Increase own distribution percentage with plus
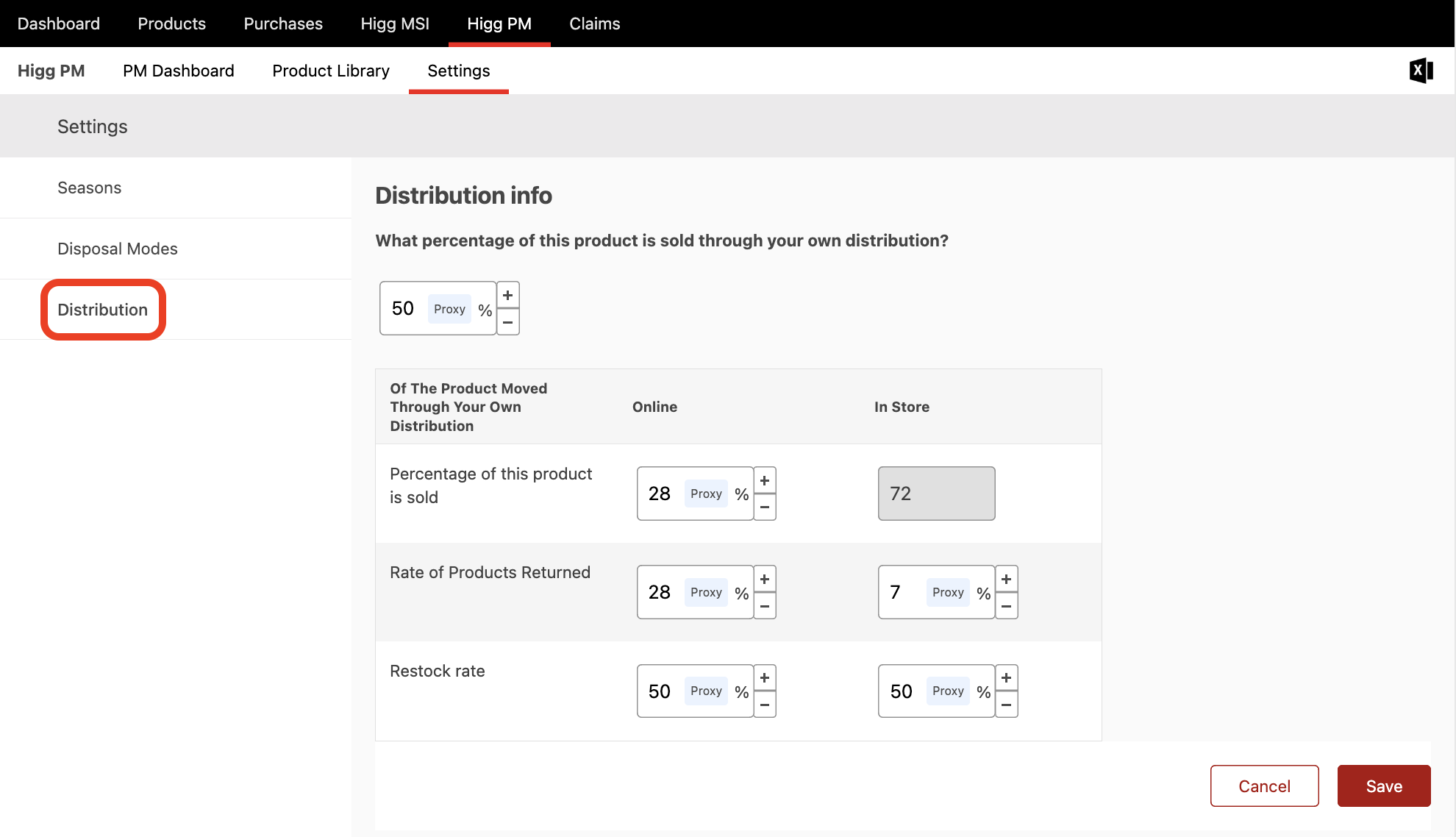The height and width of the screenshot is (837, 1456). coord(508,295)
